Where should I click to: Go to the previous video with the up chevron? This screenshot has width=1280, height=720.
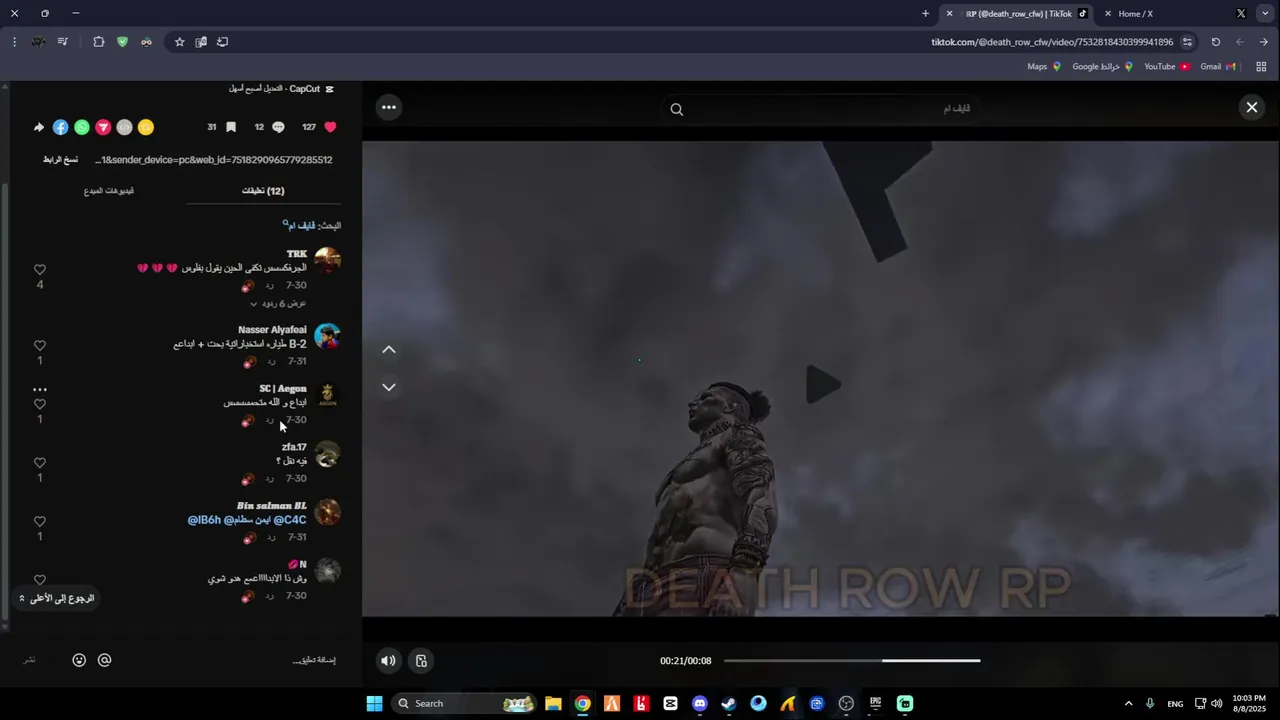pyautogui.click(x=389, y=349)
